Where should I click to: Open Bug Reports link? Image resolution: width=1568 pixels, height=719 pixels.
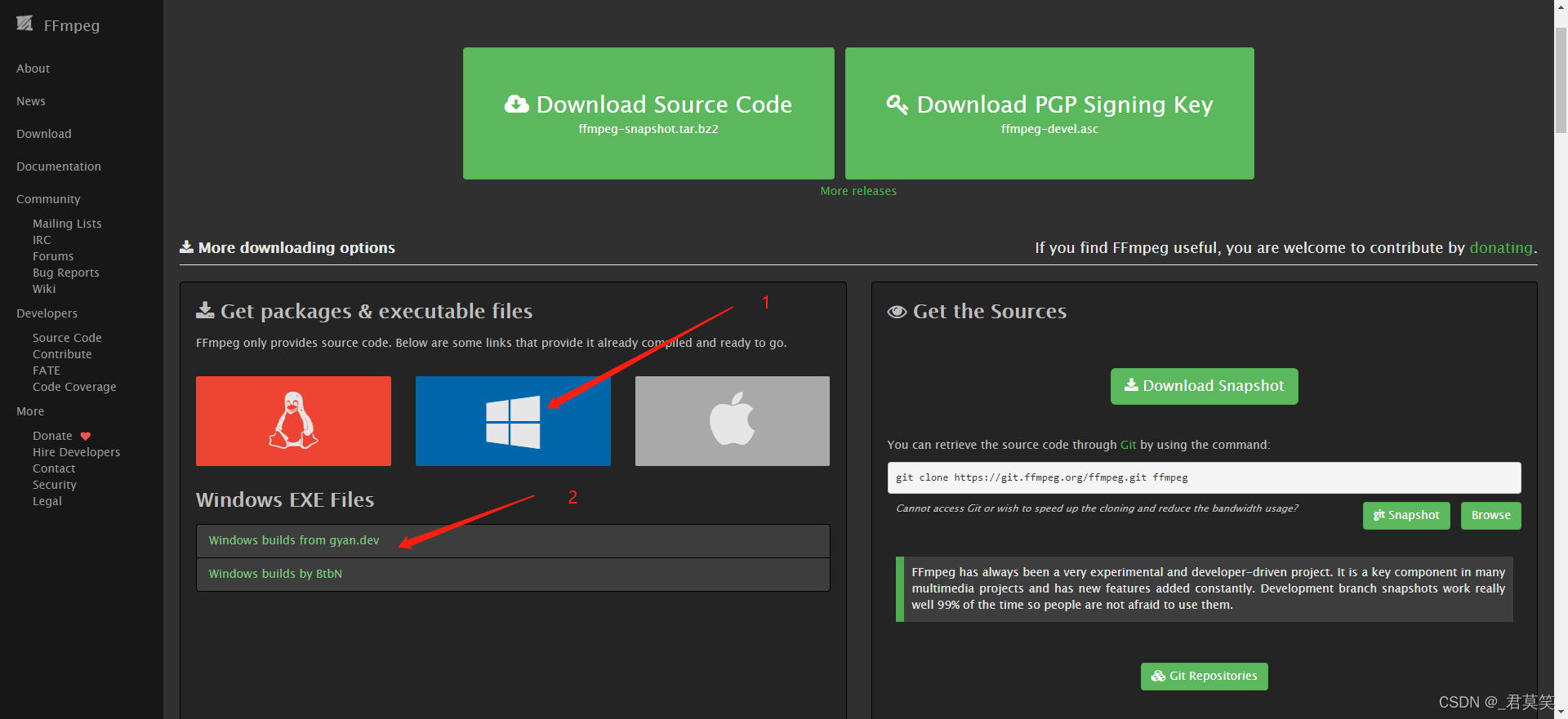(66, 273)
